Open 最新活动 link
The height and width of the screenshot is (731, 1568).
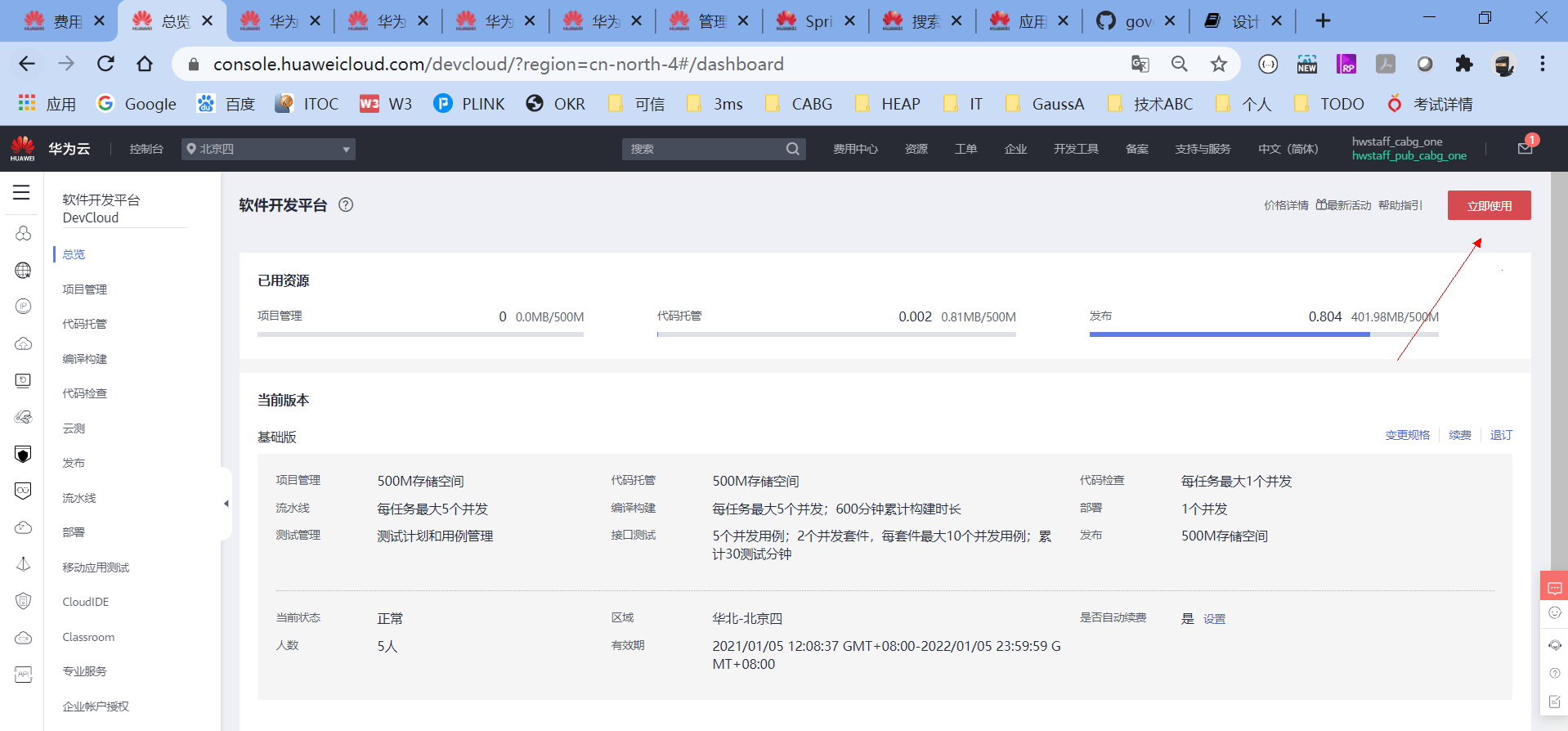(1343, 205)
